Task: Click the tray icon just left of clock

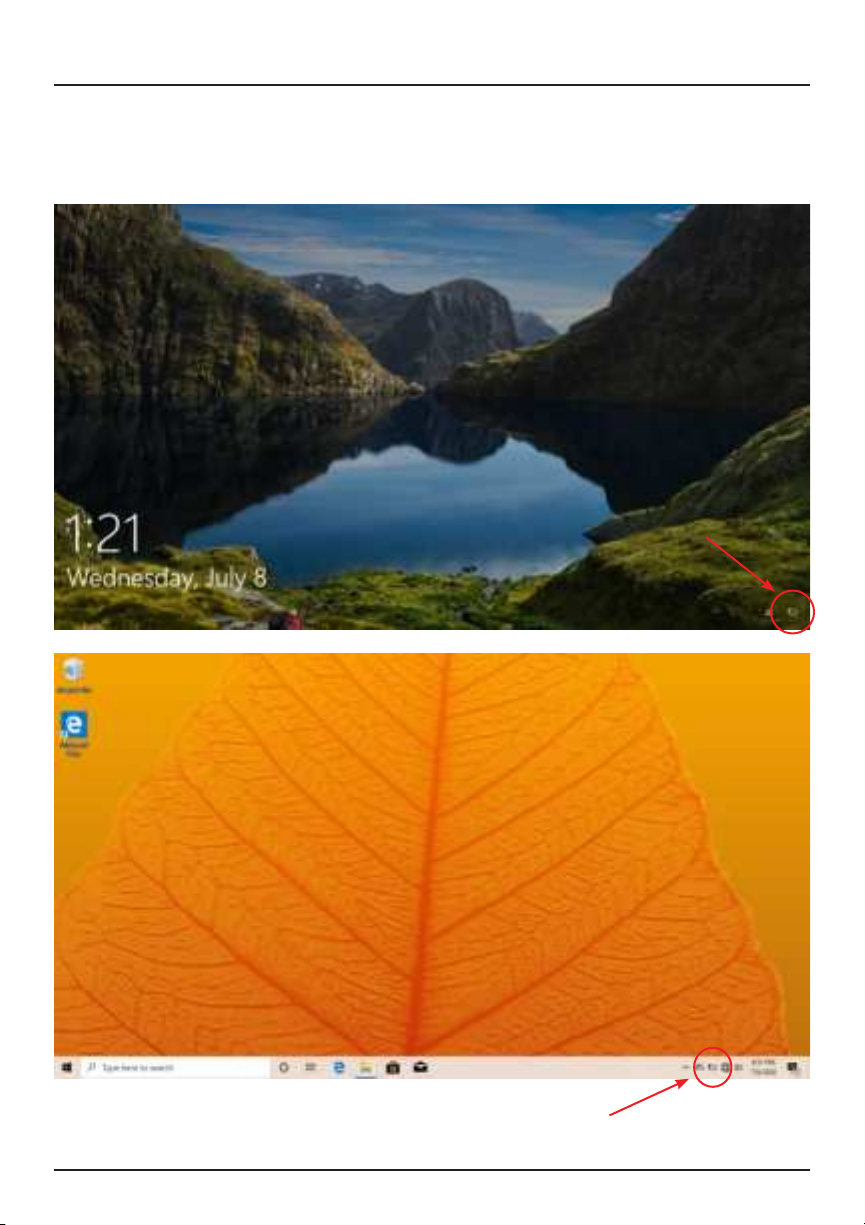Action: click(738, 1068)
